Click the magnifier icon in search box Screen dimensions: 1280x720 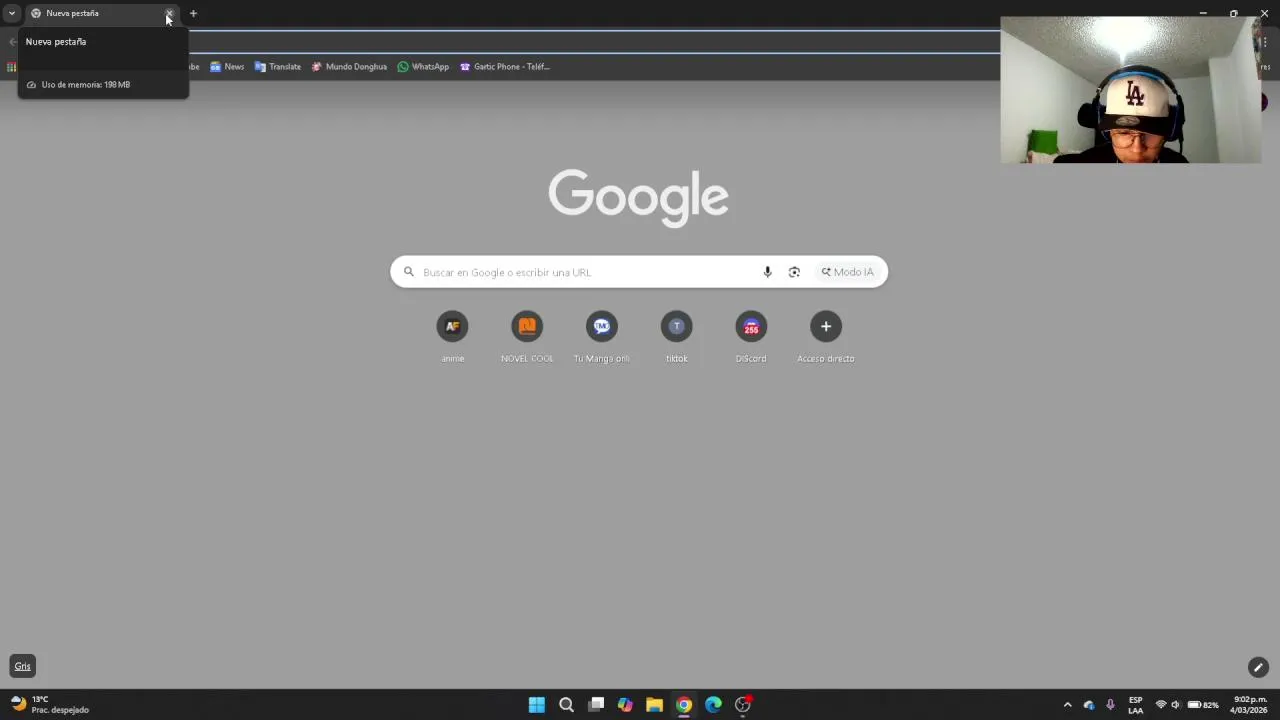pyautogui.click(x=409, y=272)
